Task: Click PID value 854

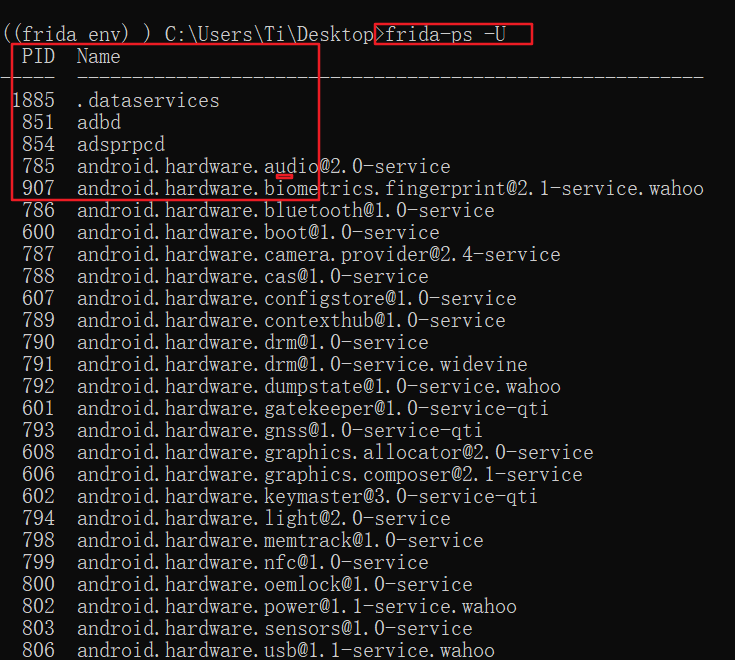Action: tap(38, 144)
